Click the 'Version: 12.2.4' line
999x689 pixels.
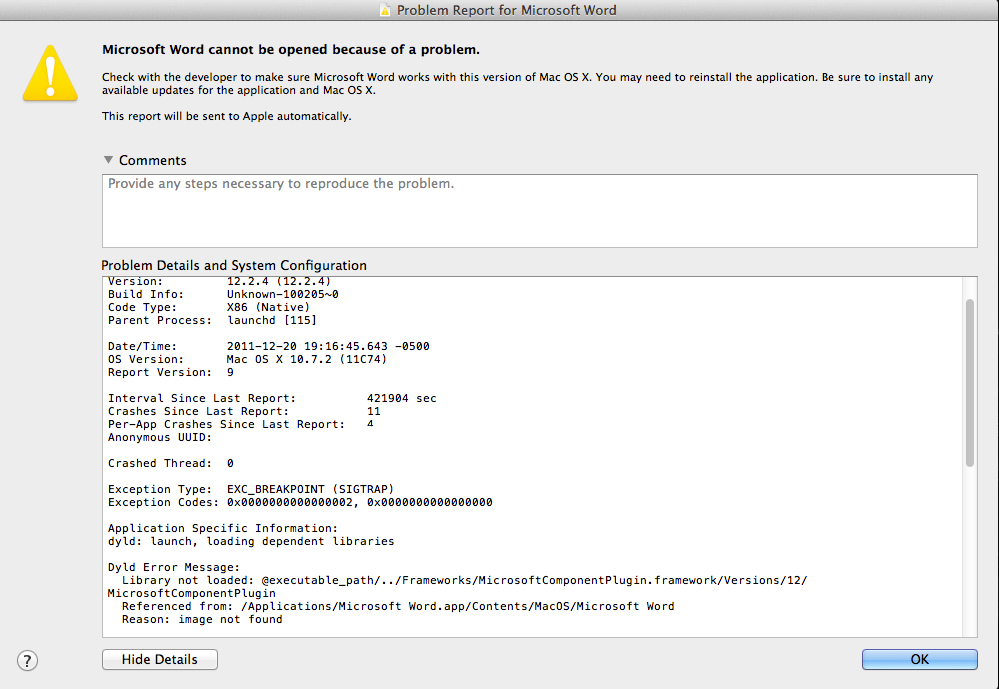pos(219,281)
